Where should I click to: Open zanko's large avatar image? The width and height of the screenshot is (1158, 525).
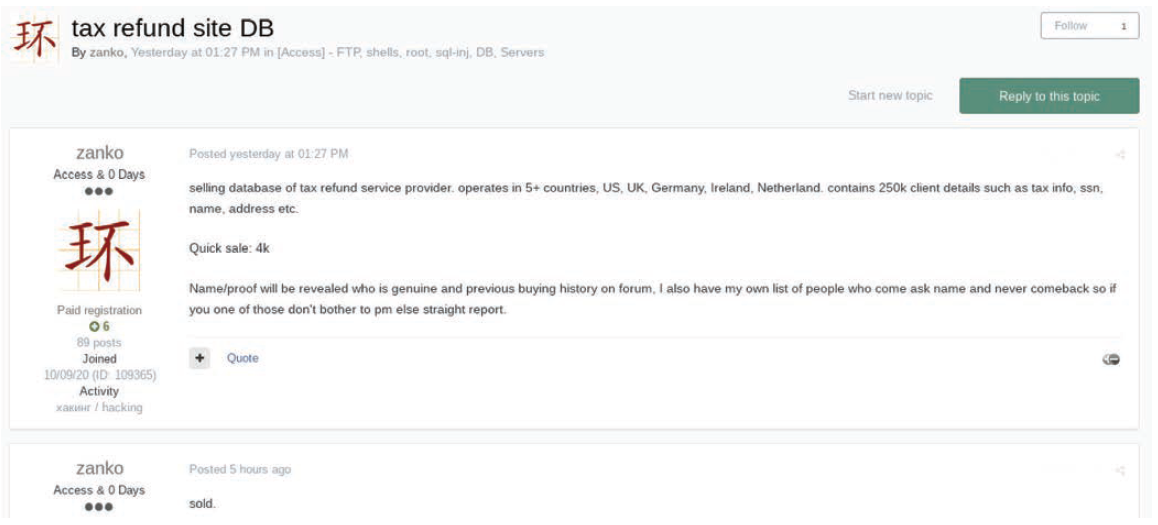tap(99, 251)
